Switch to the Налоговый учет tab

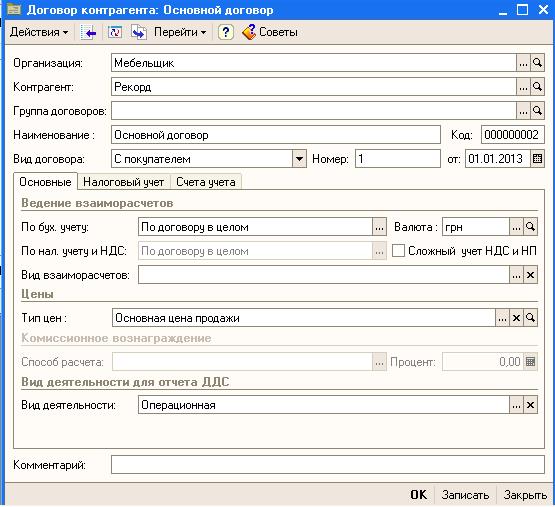(x=124, y=182)
